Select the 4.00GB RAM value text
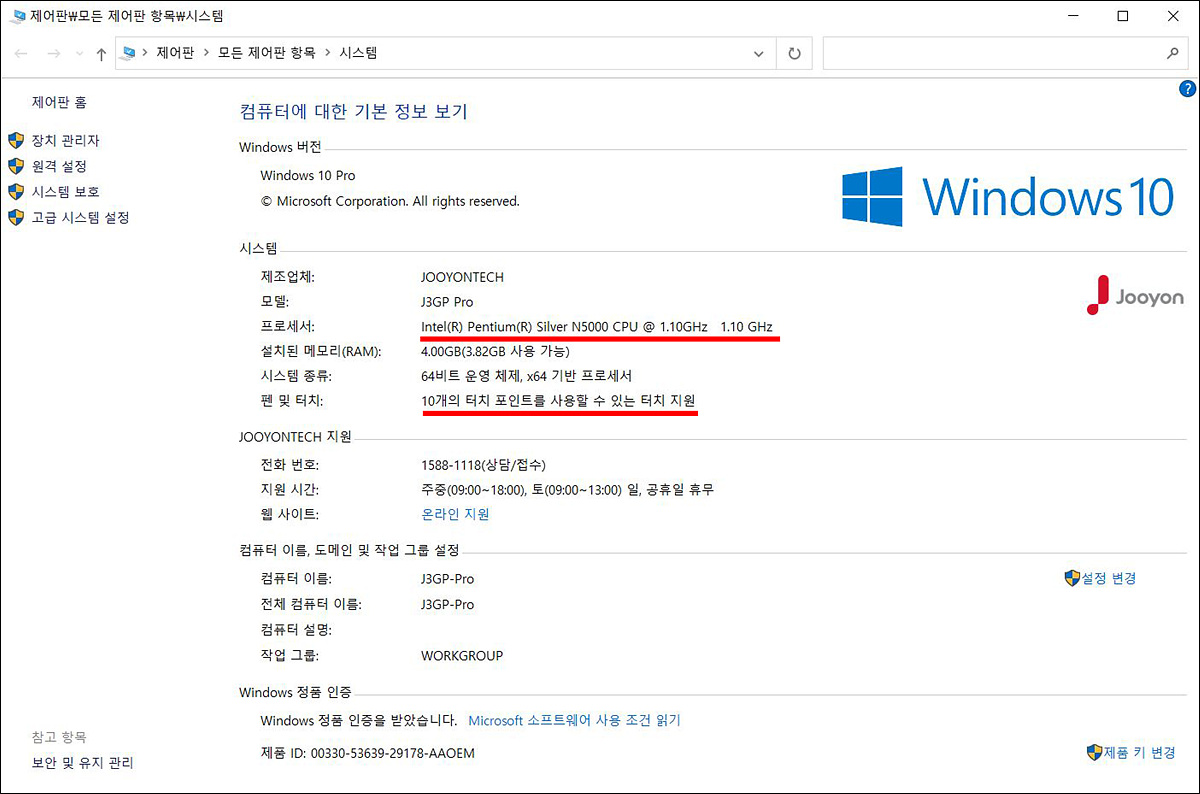This screenshot has height=794, width=1200. click(x=495, y=352)
